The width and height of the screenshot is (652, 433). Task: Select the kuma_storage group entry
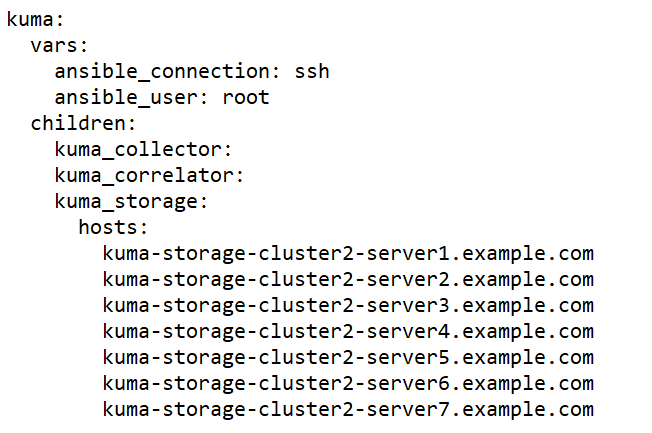point(131,202)
